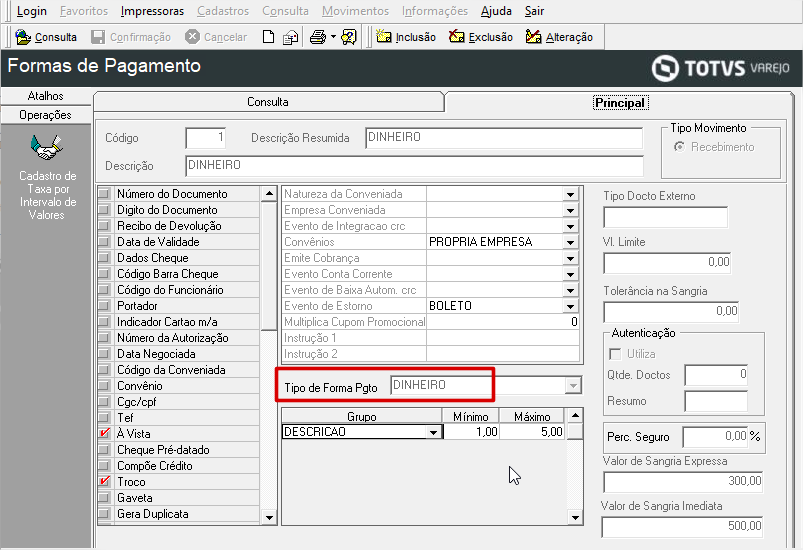803x550 pixels.
Task: Open the Tipo de Forma Pgto dropdown
Action: coord(574,385)
